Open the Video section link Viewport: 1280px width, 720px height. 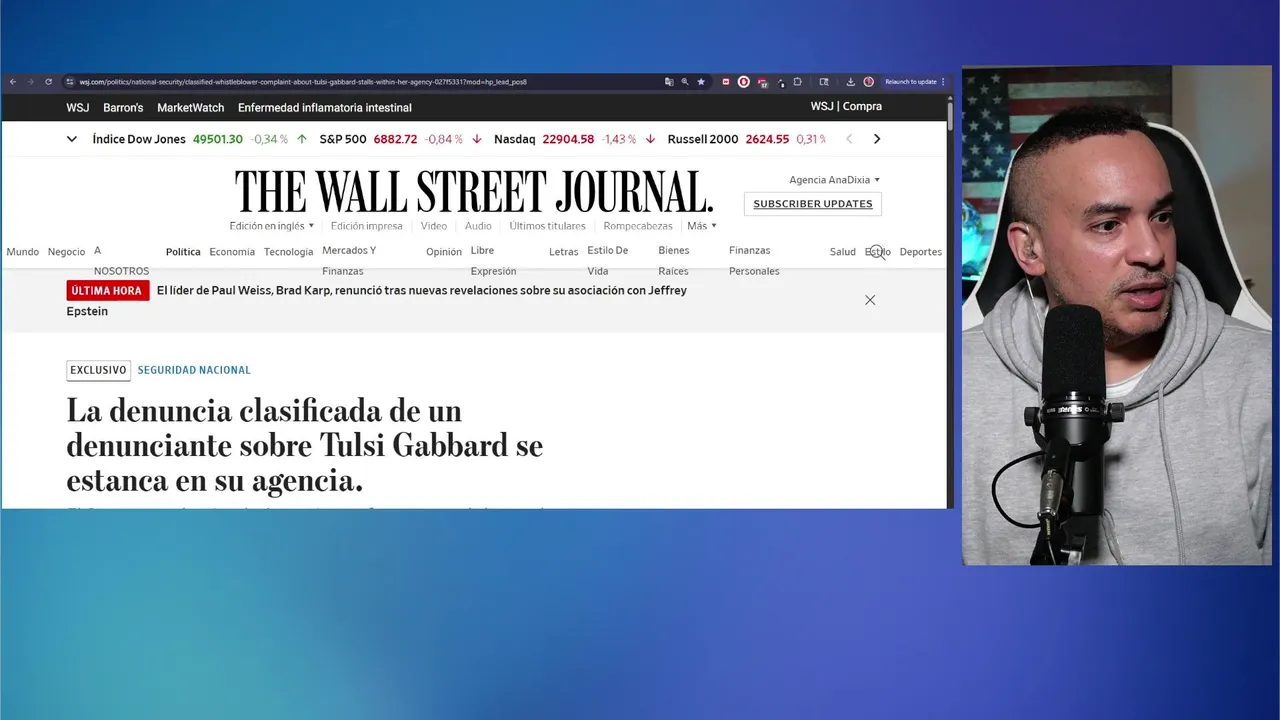coord(434,226)
